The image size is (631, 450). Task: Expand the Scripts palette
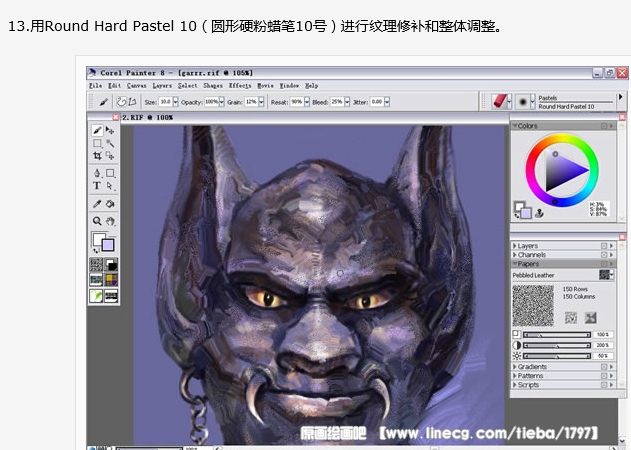tap(515, 385)
